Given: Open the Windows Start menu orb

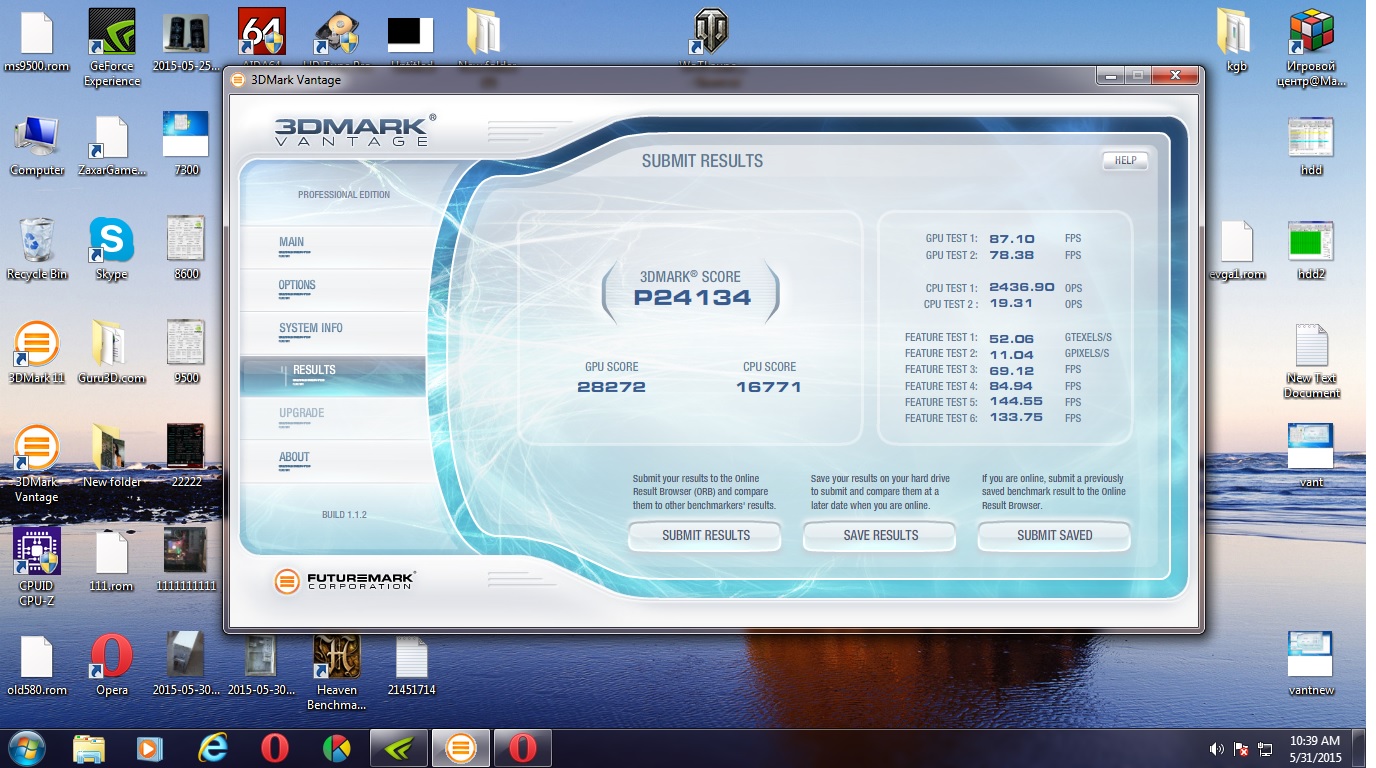Looking at the screenshot, I should (x=27, y=748).
